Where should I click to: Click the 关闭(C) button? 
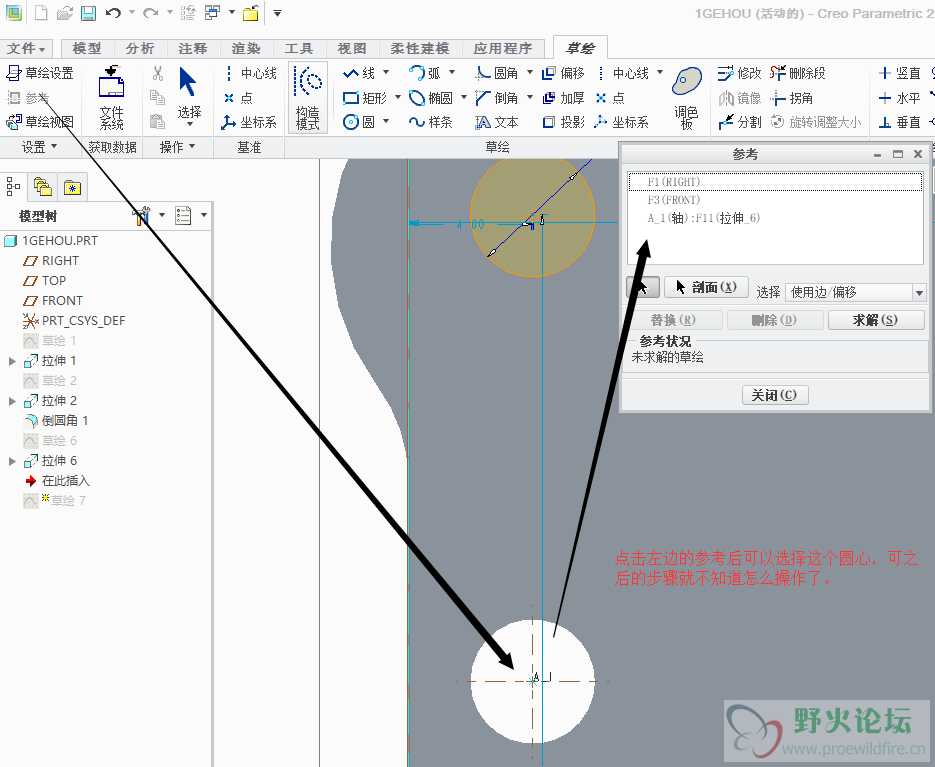click(775, 395)
